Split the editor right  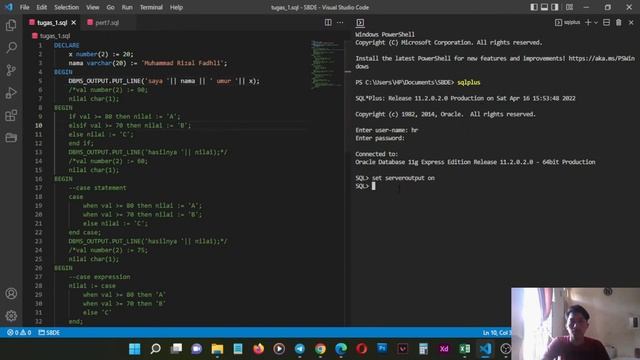point(328,22)
